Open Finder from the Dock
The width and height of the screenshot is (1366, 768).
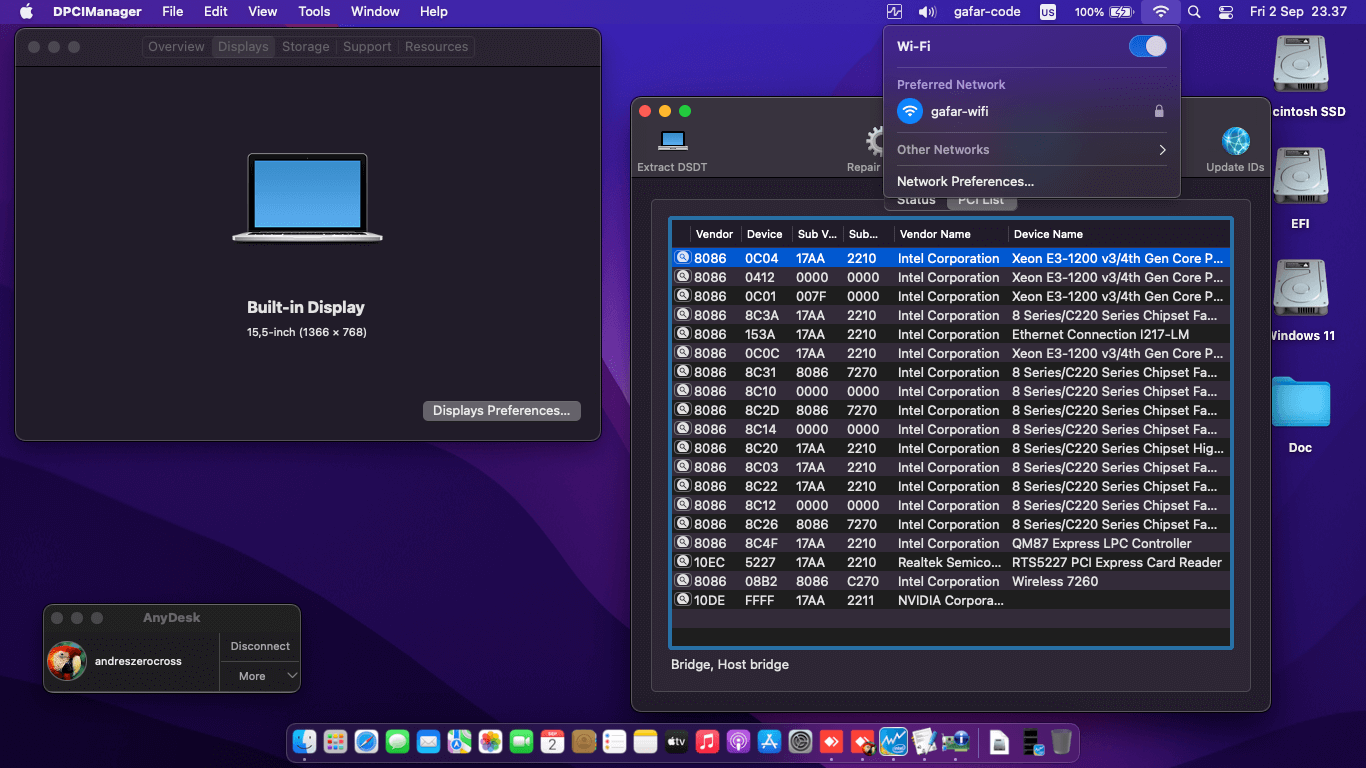coord(304,741)
